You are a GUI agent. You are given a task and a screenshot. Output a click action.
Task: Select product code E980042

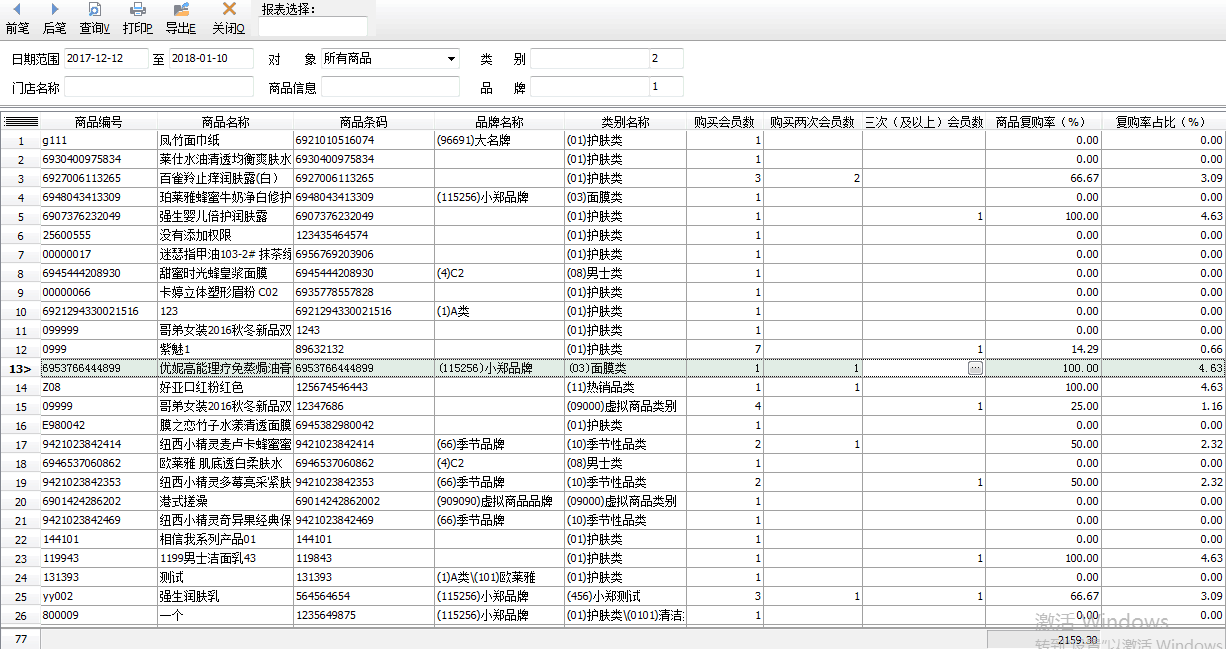(x=98, y=425)
